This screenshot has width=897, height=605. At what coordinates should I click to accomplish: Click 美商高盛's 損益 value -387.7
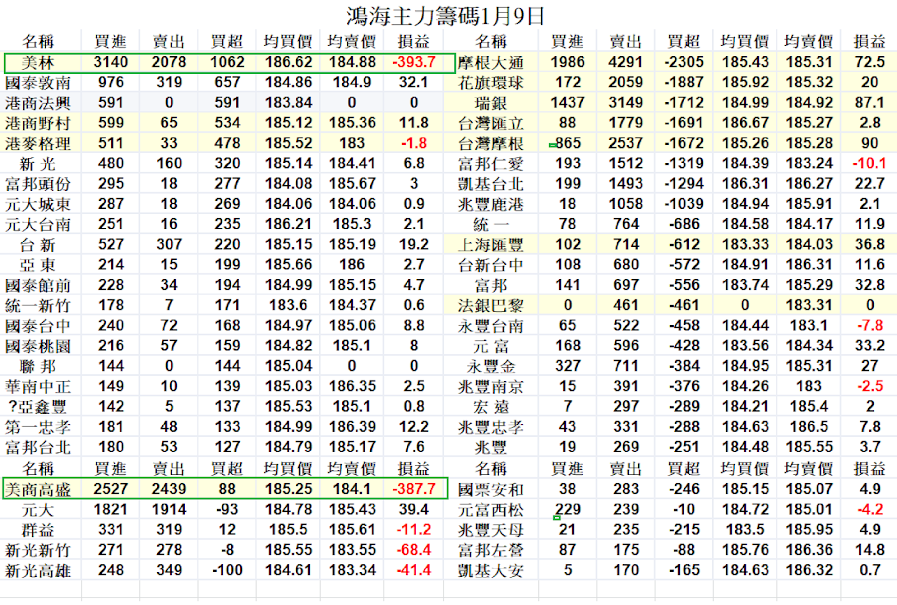[414, 489]
